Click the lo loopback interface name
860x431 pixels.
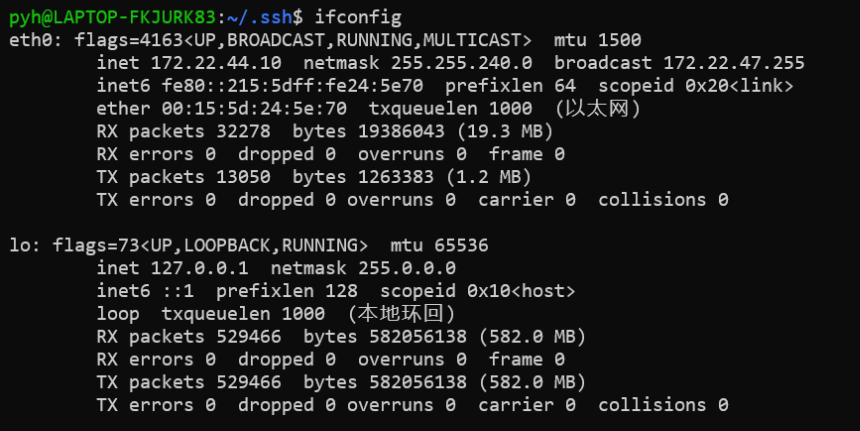tap(19, 245)
